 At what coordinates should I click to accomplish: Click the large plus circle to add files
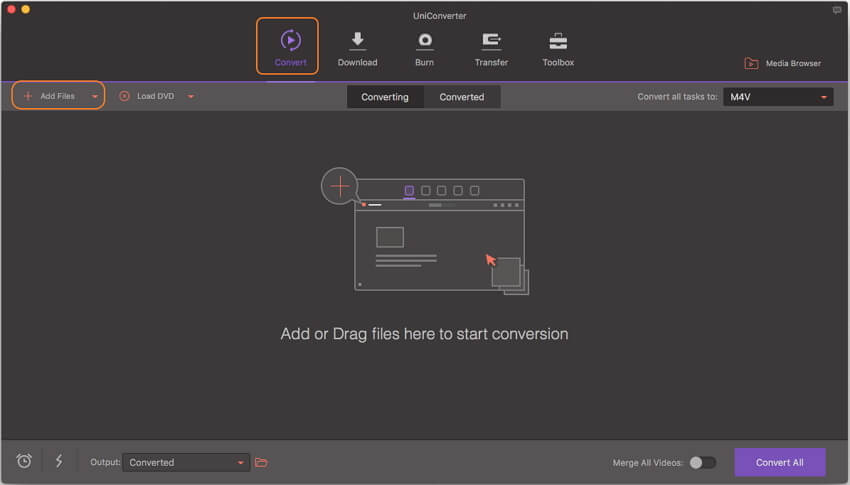point(339,186)
